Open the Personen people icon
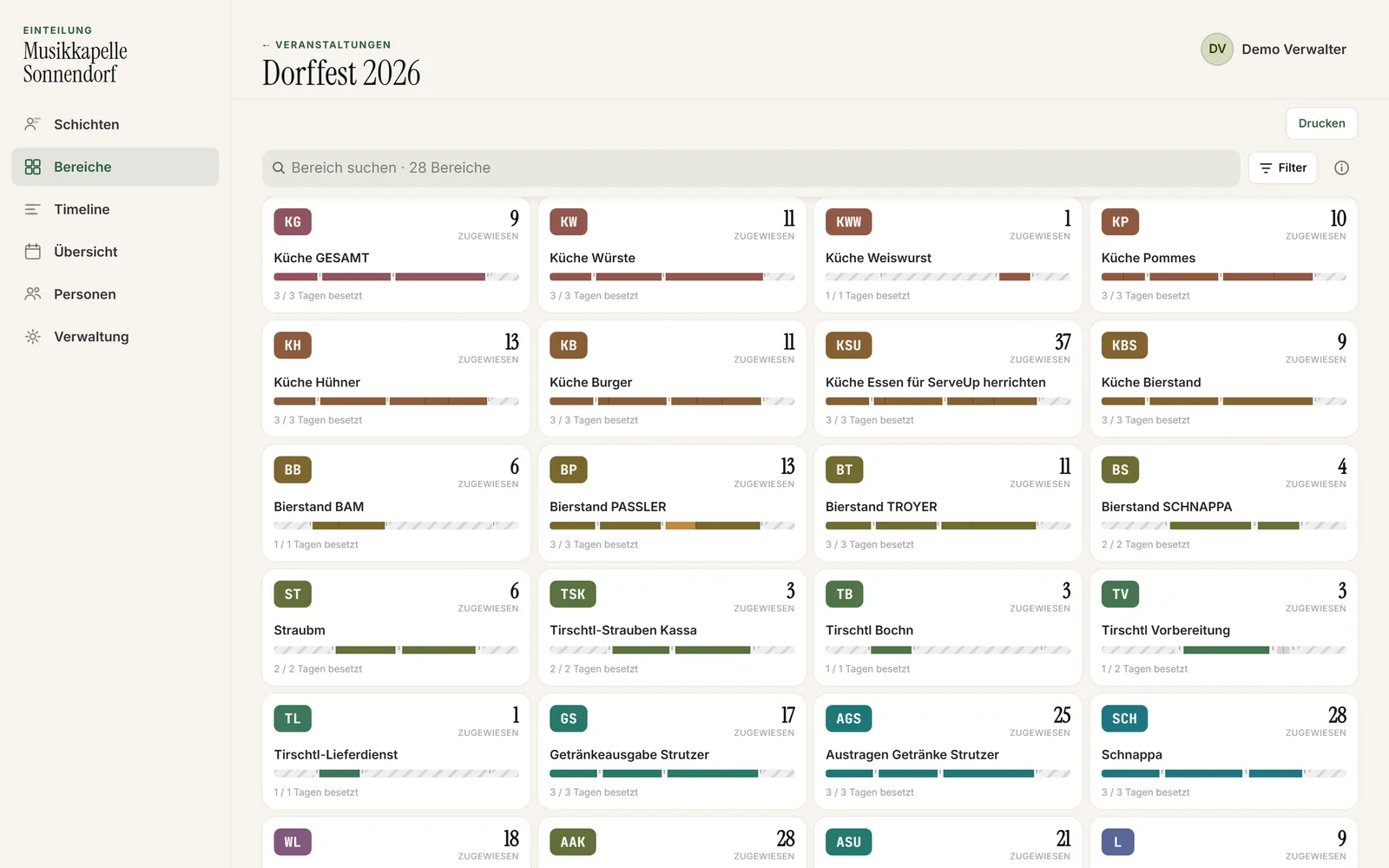 pos(33,294)
